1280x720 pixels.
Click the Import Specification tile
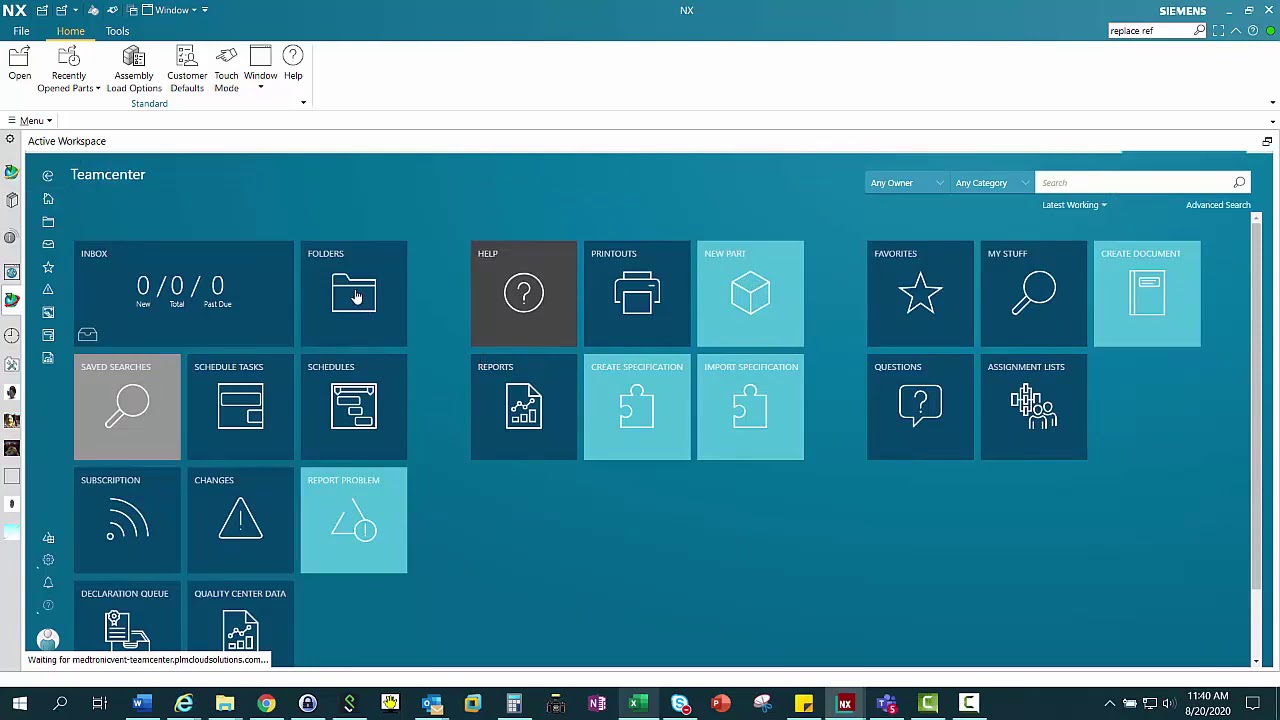pos(750,407)
